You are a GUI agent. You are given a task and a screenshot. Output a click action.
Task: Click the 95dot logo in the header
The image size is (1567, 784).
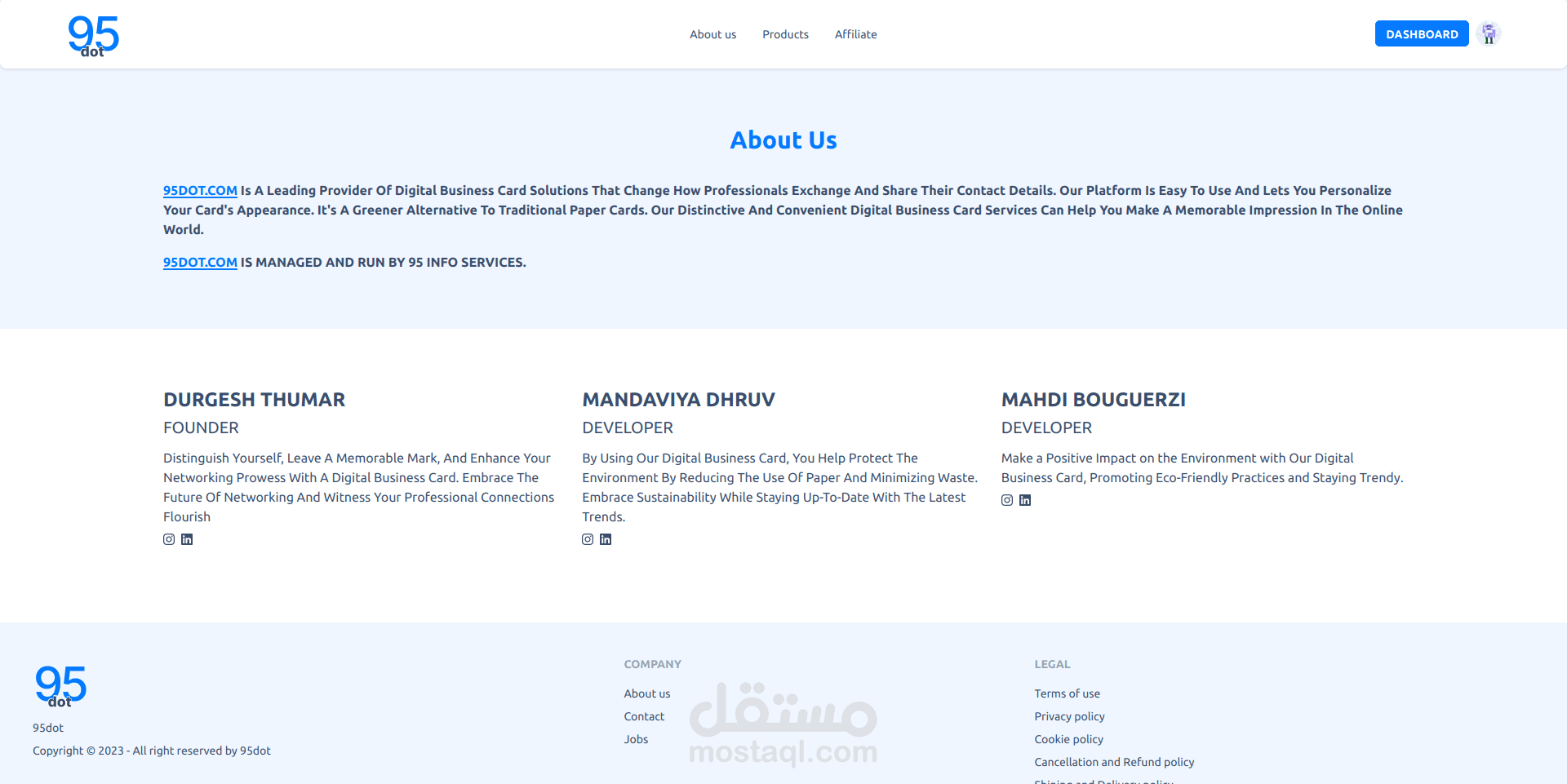point(93,37)
